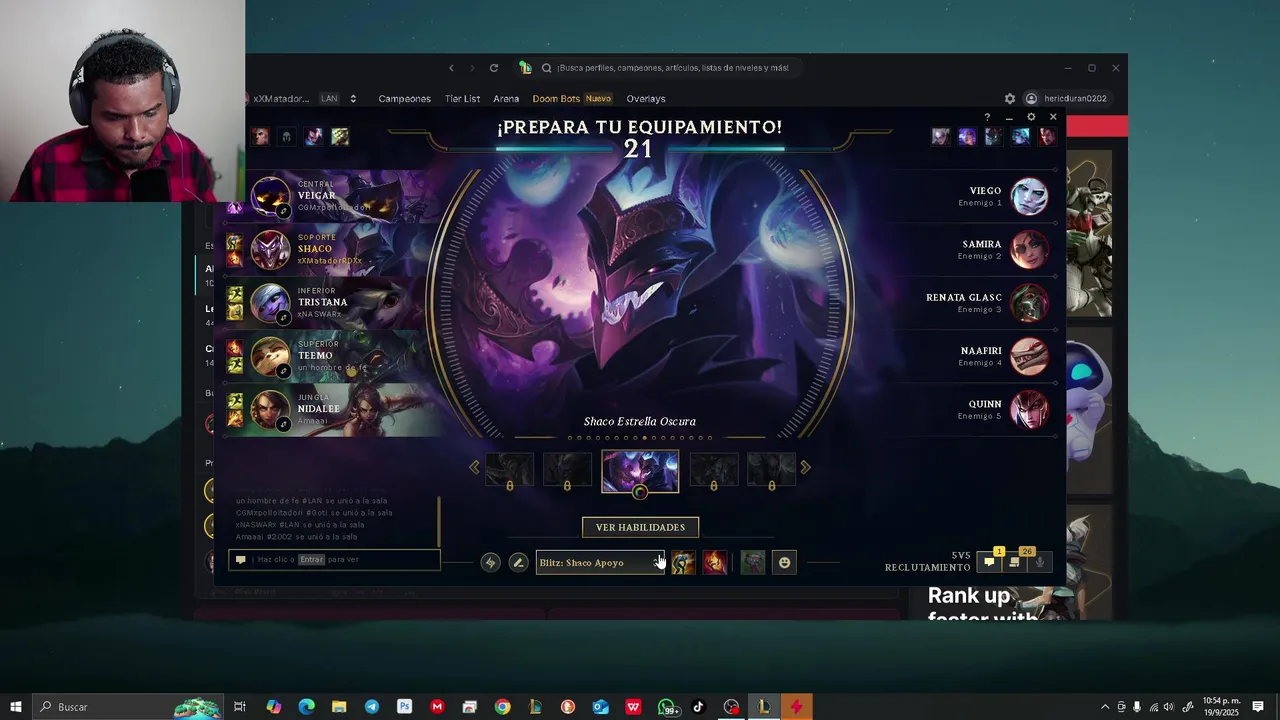Screen dimensions: 1280x720
Task: Select the Ignite summoner spell icon
Action: click(x=715, y=563)
